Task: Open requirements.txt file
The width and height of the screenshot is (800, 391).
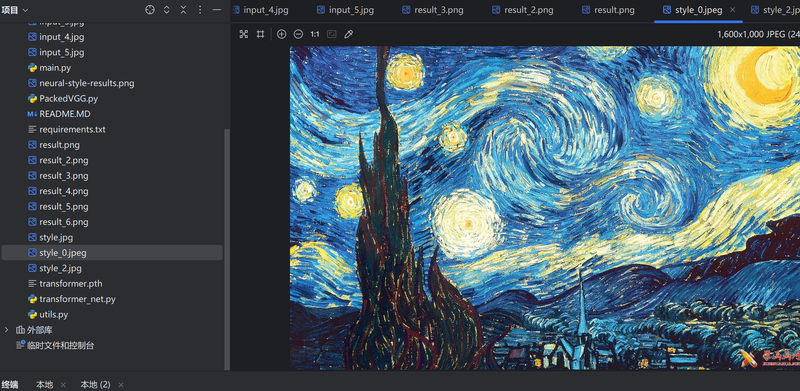Action: [72, 129]
